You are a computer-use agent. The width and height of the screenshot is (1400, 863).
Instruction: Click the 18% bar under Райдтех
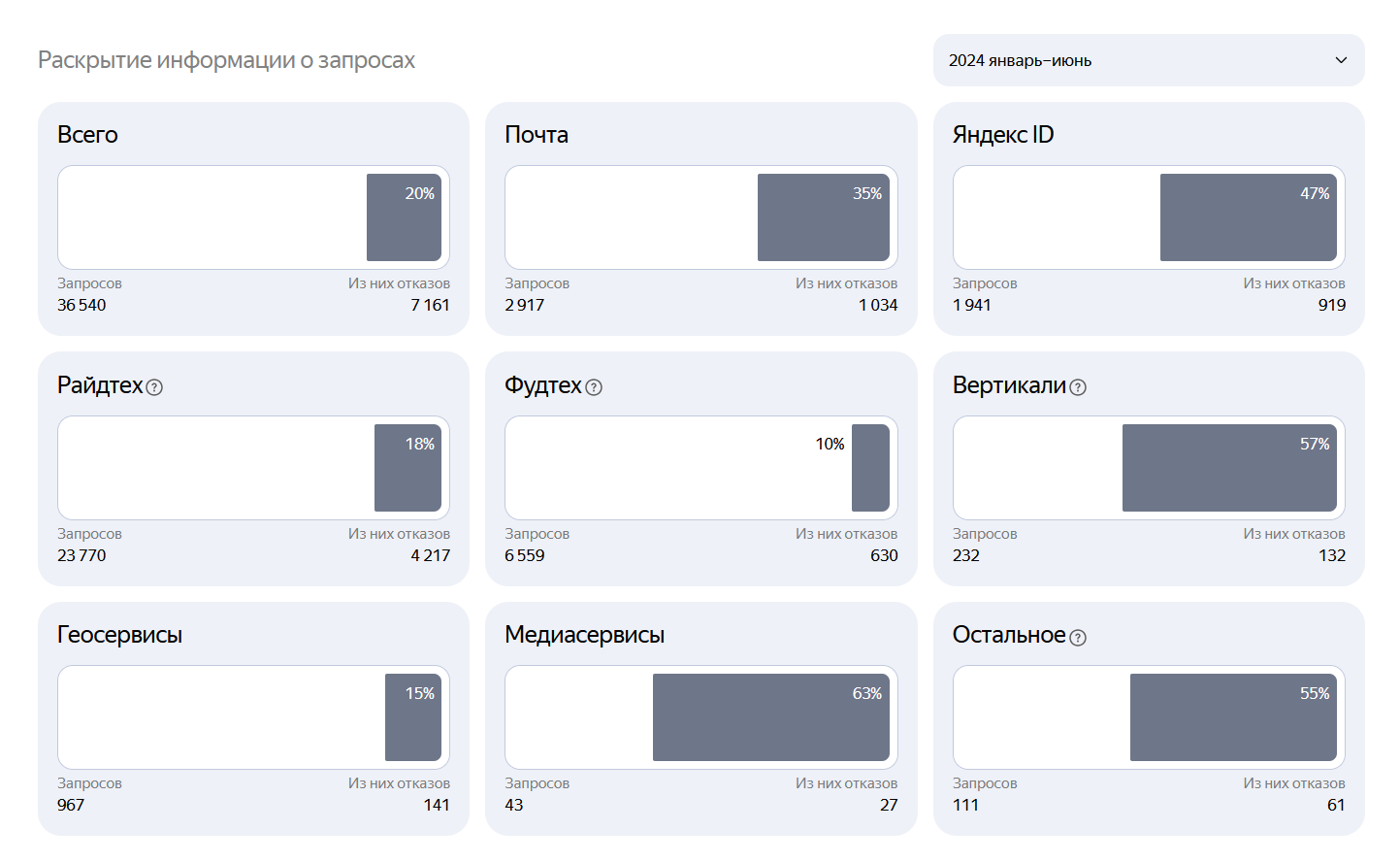407,468
